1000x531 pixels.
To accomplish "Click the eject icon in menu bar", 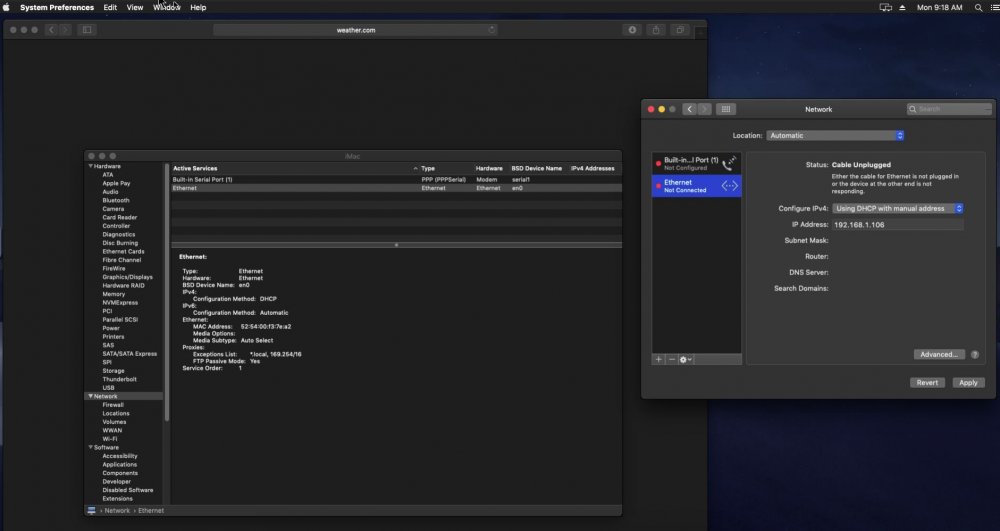I will point(902,8).
